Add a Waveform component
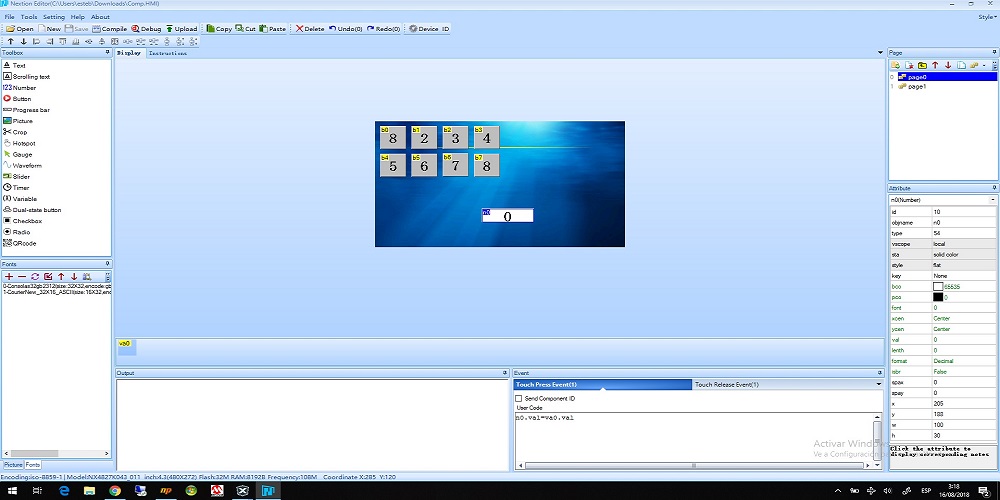The width and height of the screenshot is (1000, 500). pos(22,165)
